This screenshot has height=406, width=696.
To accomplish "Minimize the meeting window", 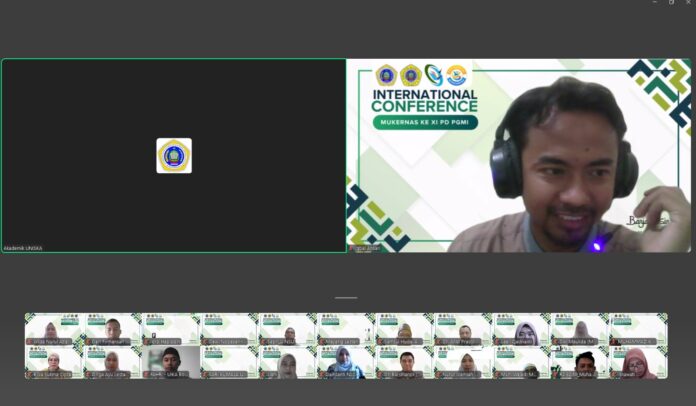I will (x=655, y=2).
